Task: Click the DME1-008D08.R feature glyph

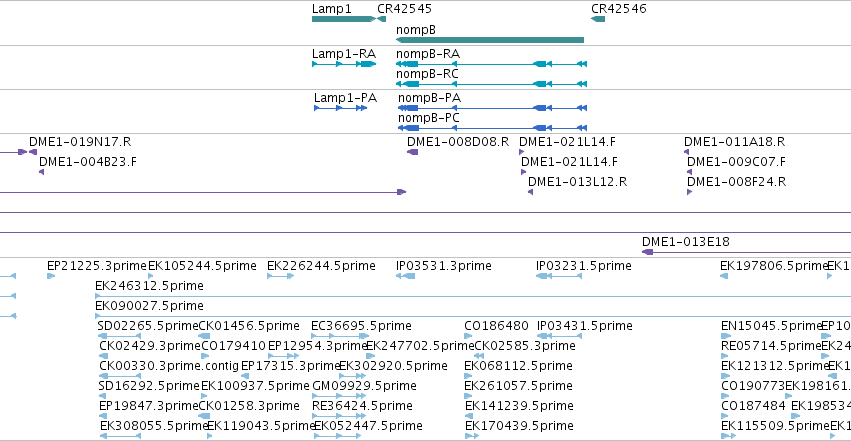Action: 412,152
